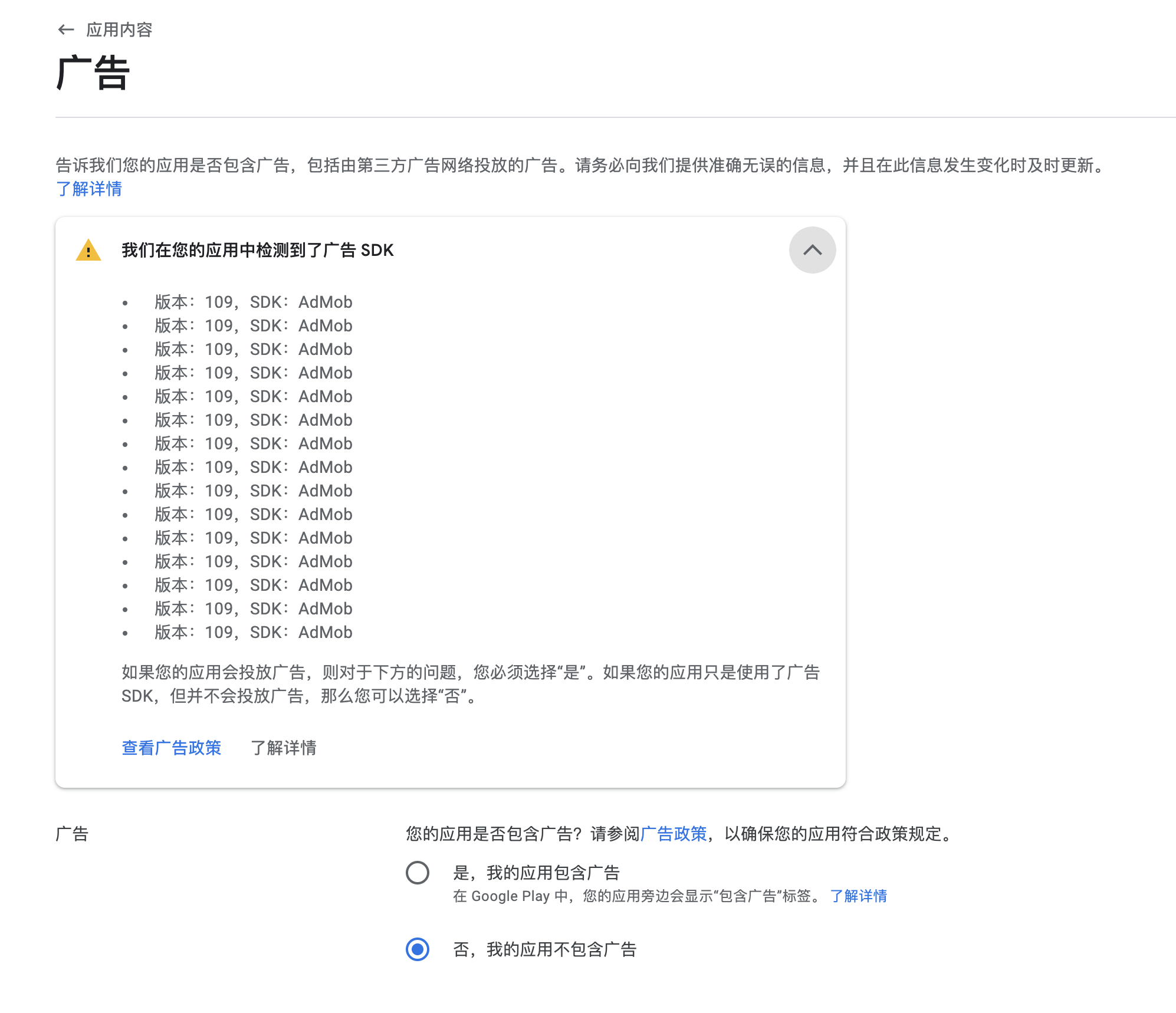The image size is (1176, 1013).
Task: Click 了解详情 button inside SDK card
Action: coord(284,748)
